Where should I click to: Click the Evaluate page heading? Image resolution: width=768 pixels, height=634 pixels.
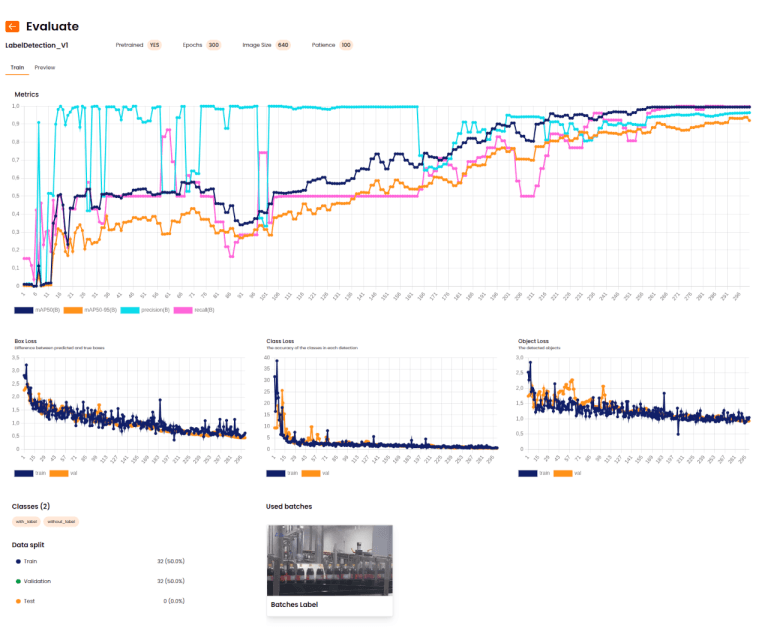click(x=52, y=26)
